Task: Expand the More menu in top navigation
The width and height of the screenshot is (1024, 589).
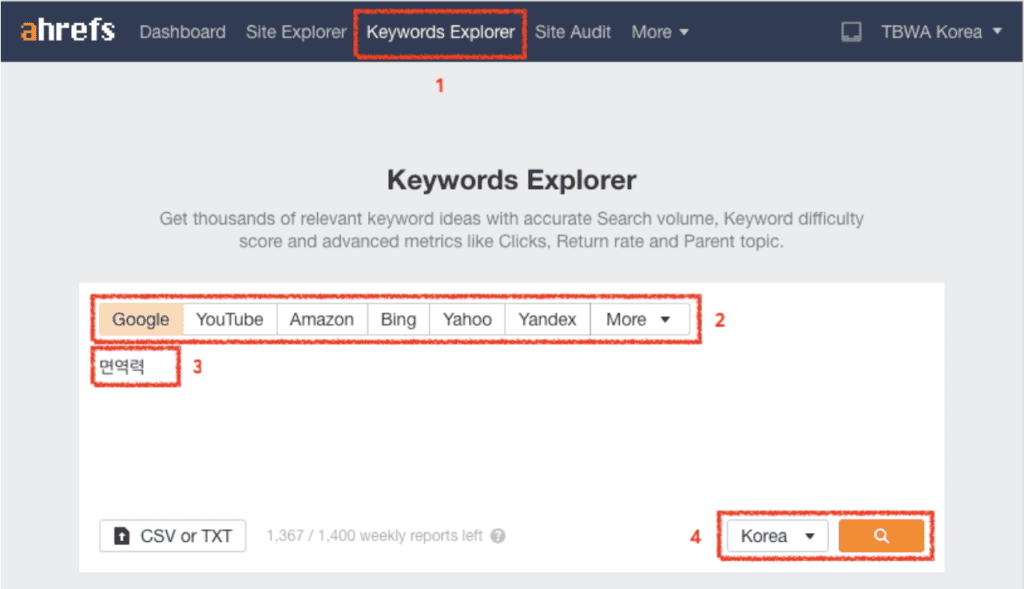Action: point(660,32)
